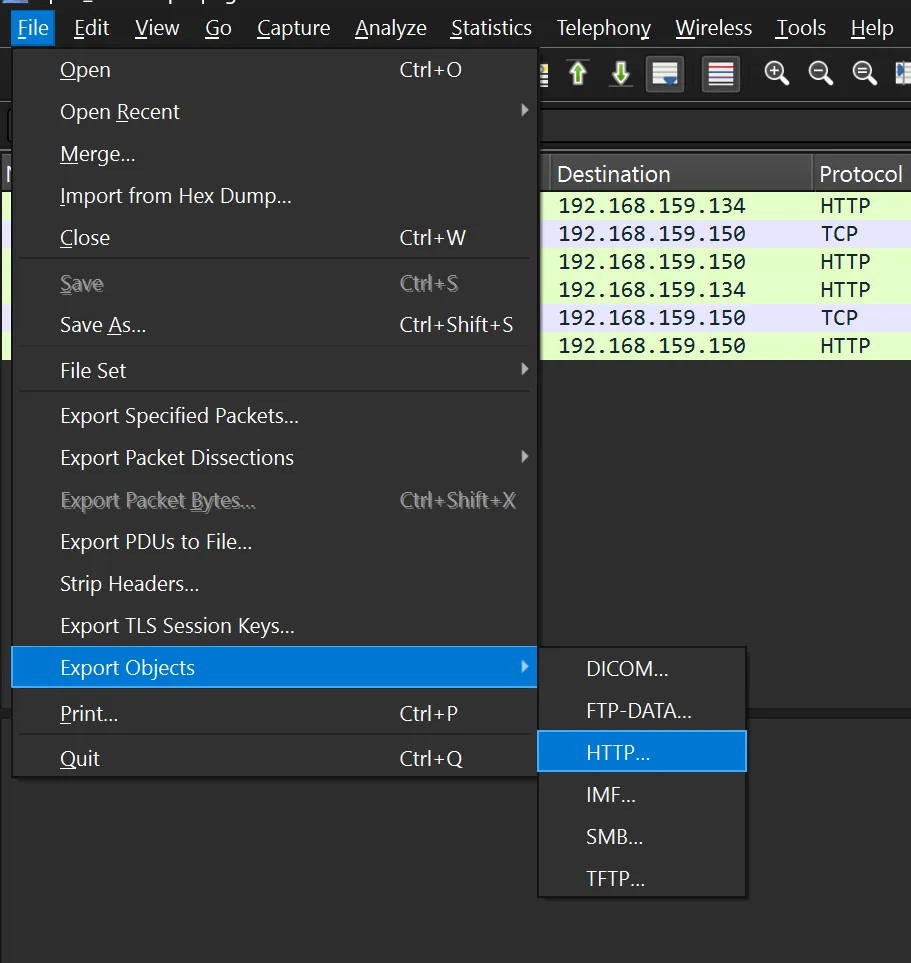Select Export Specified Packets...

pyautogui.click(x=274, y=416)
